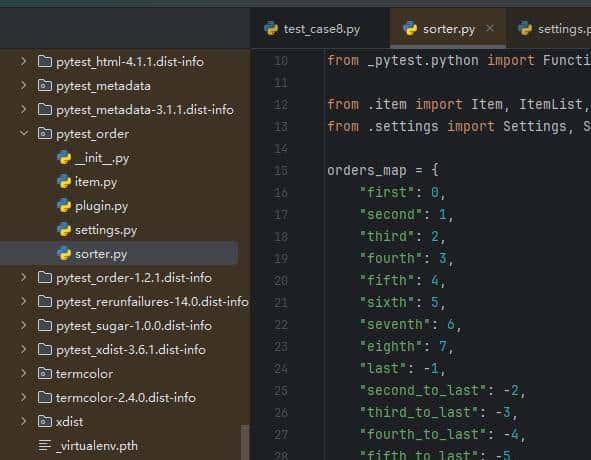Screen dimensions: 591x460
Task: Expand the pytest_html-4.1.1.dist-info folder
Action: coord(23,61)
